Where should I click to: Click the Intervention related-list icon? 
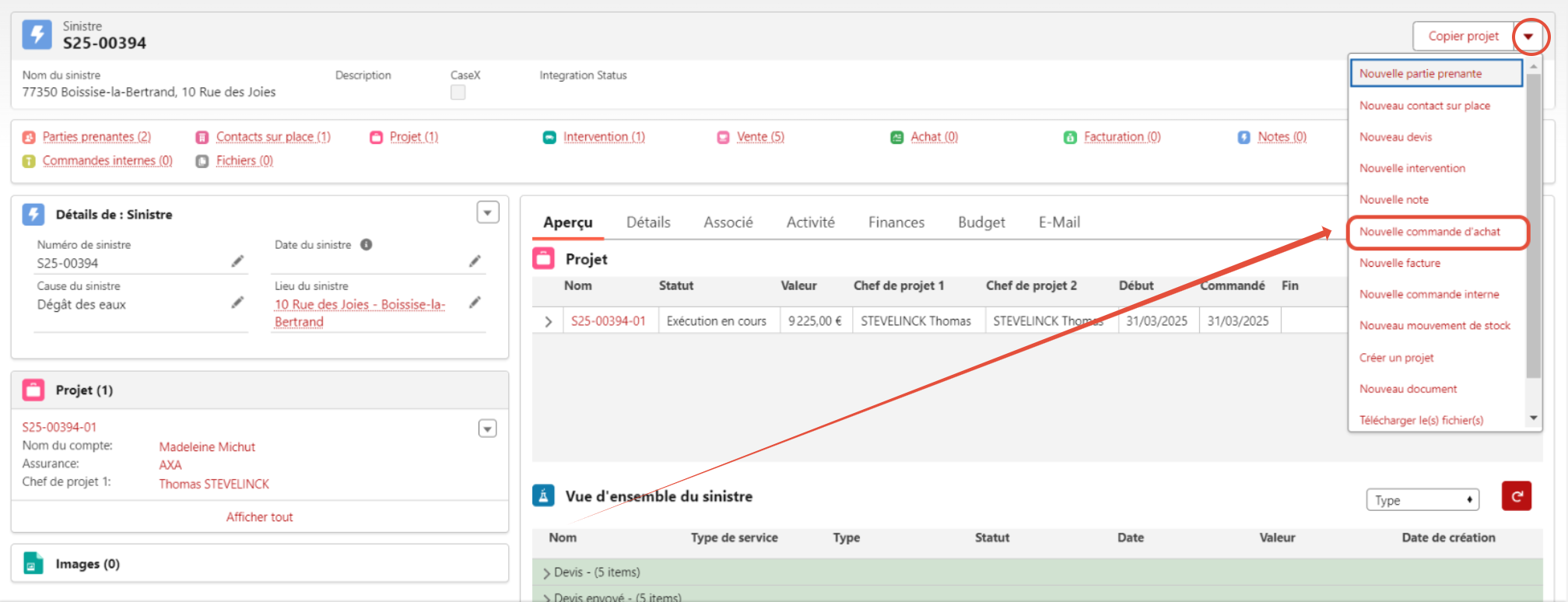point(549,138)
